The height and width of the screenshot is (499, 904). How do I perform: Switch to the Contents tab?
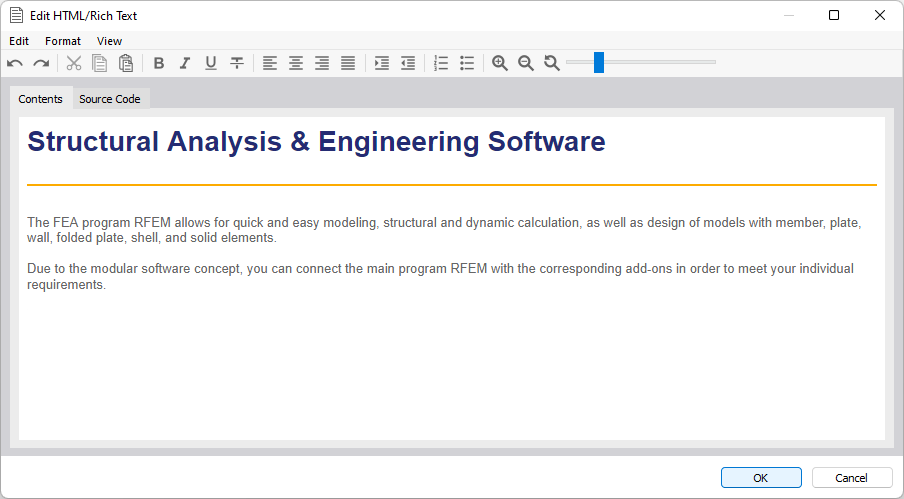pos(40,99)
